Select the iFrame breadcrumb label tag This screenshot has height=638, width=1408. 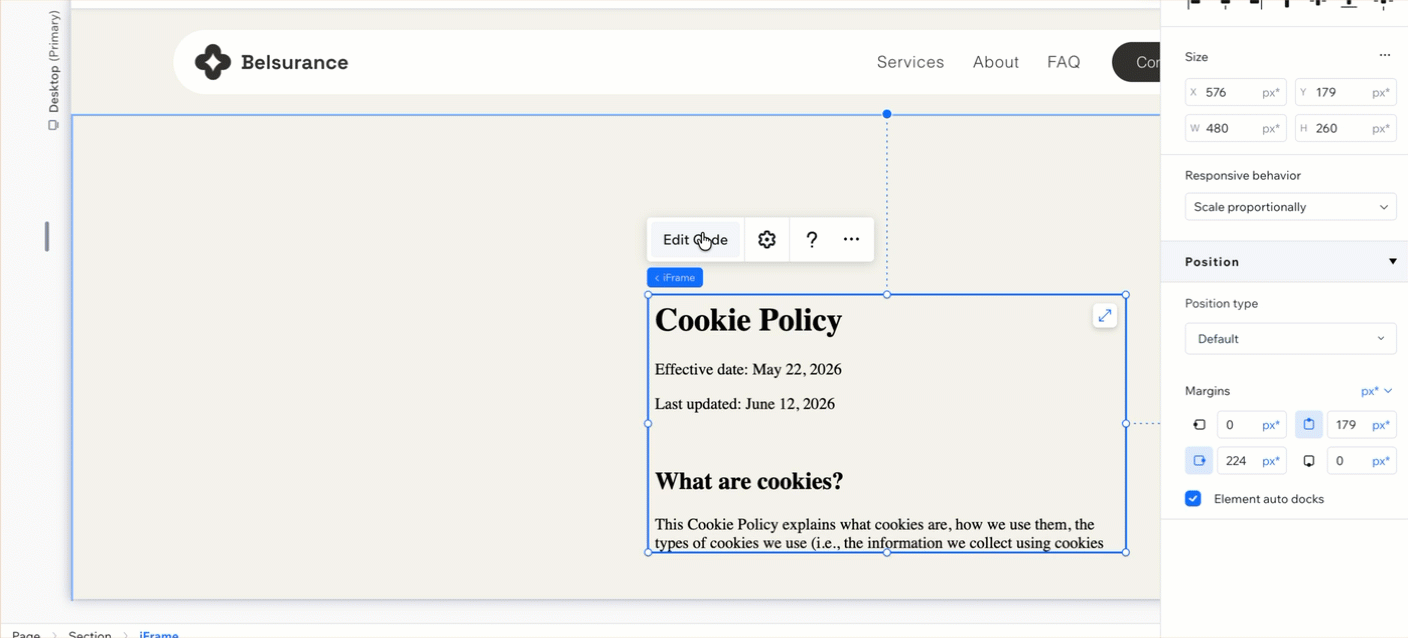(x=675, y=278)
